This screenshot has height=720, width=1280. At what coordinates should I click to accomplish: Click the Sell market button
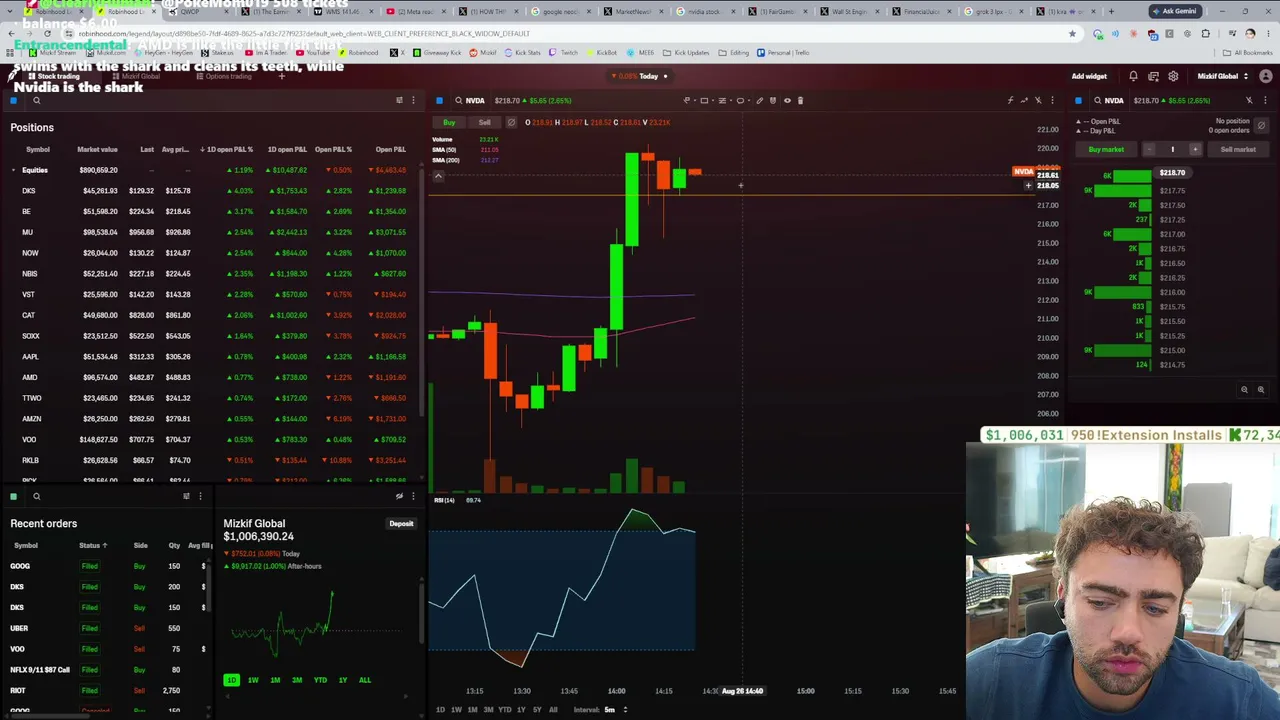[1238, 149]
